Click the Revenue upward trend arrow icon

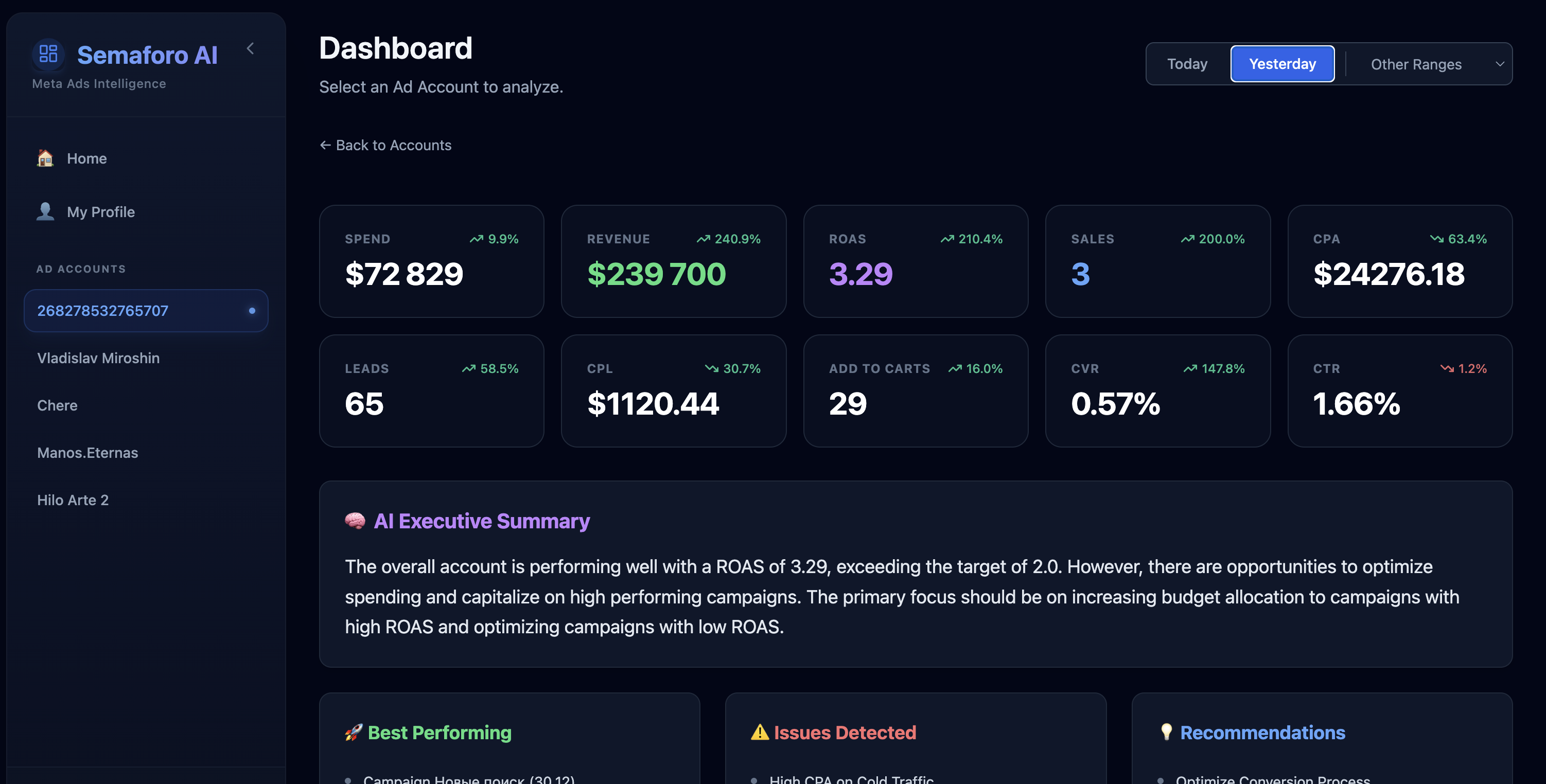(703, 239)
